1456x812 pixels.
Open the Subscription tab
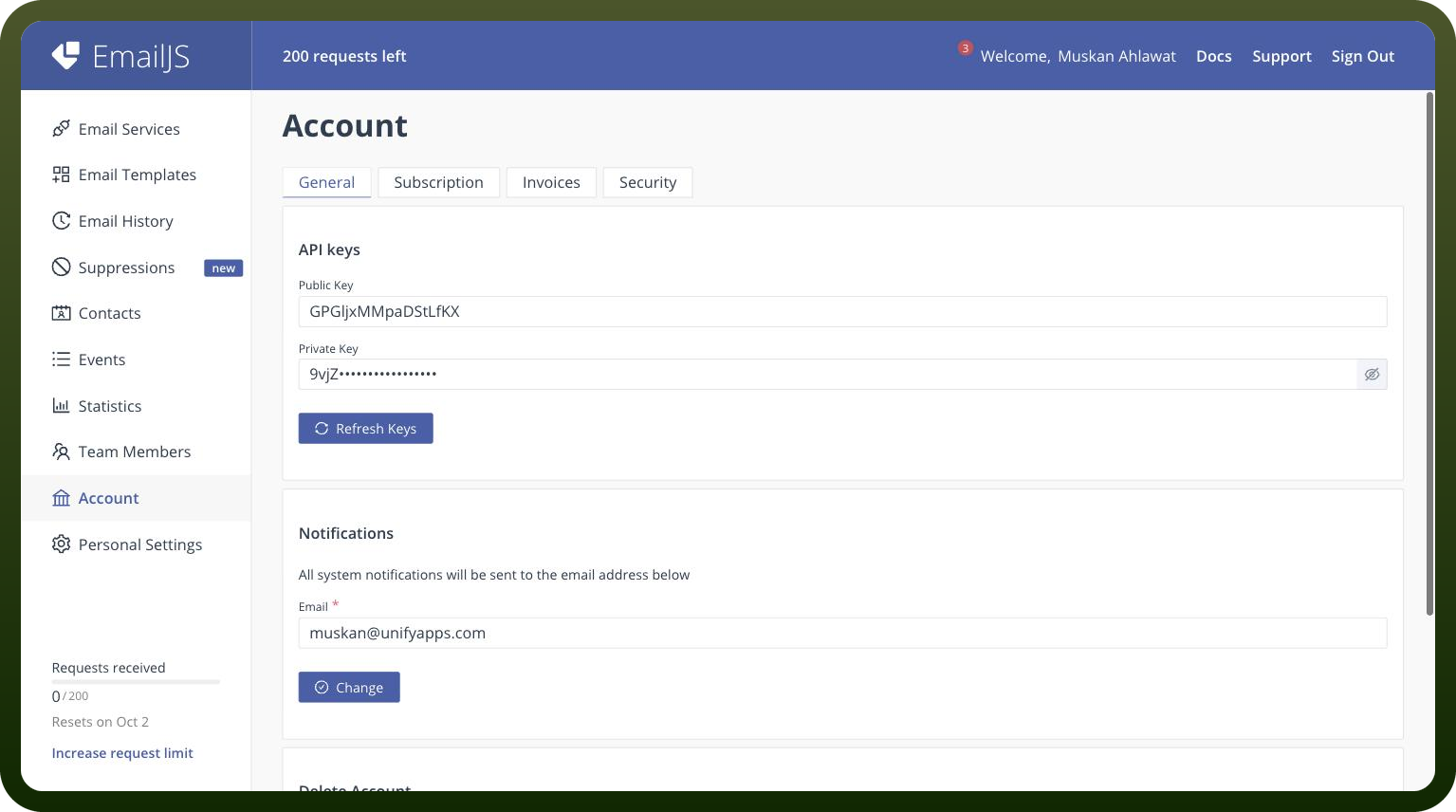438,182
